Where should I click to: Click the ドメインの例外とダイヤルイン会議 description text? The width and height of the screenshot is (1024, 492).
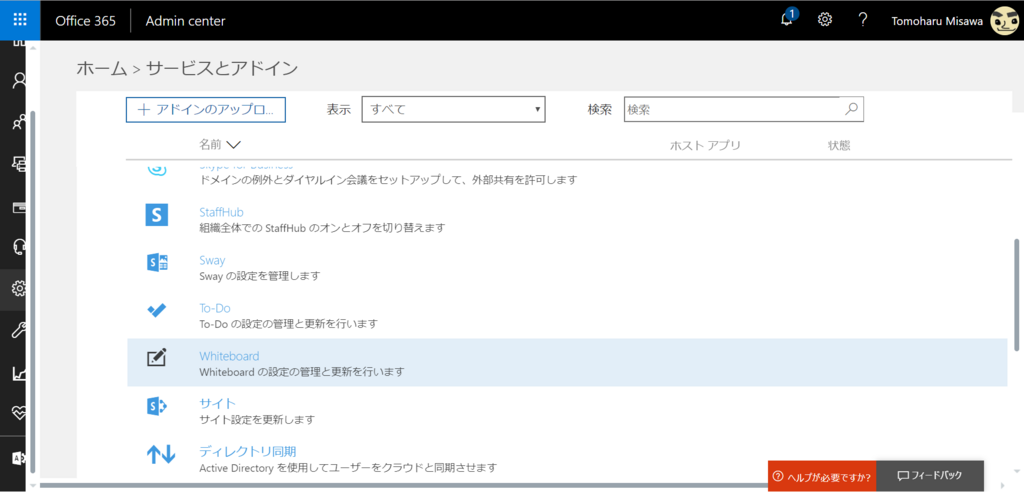(389, 180)
